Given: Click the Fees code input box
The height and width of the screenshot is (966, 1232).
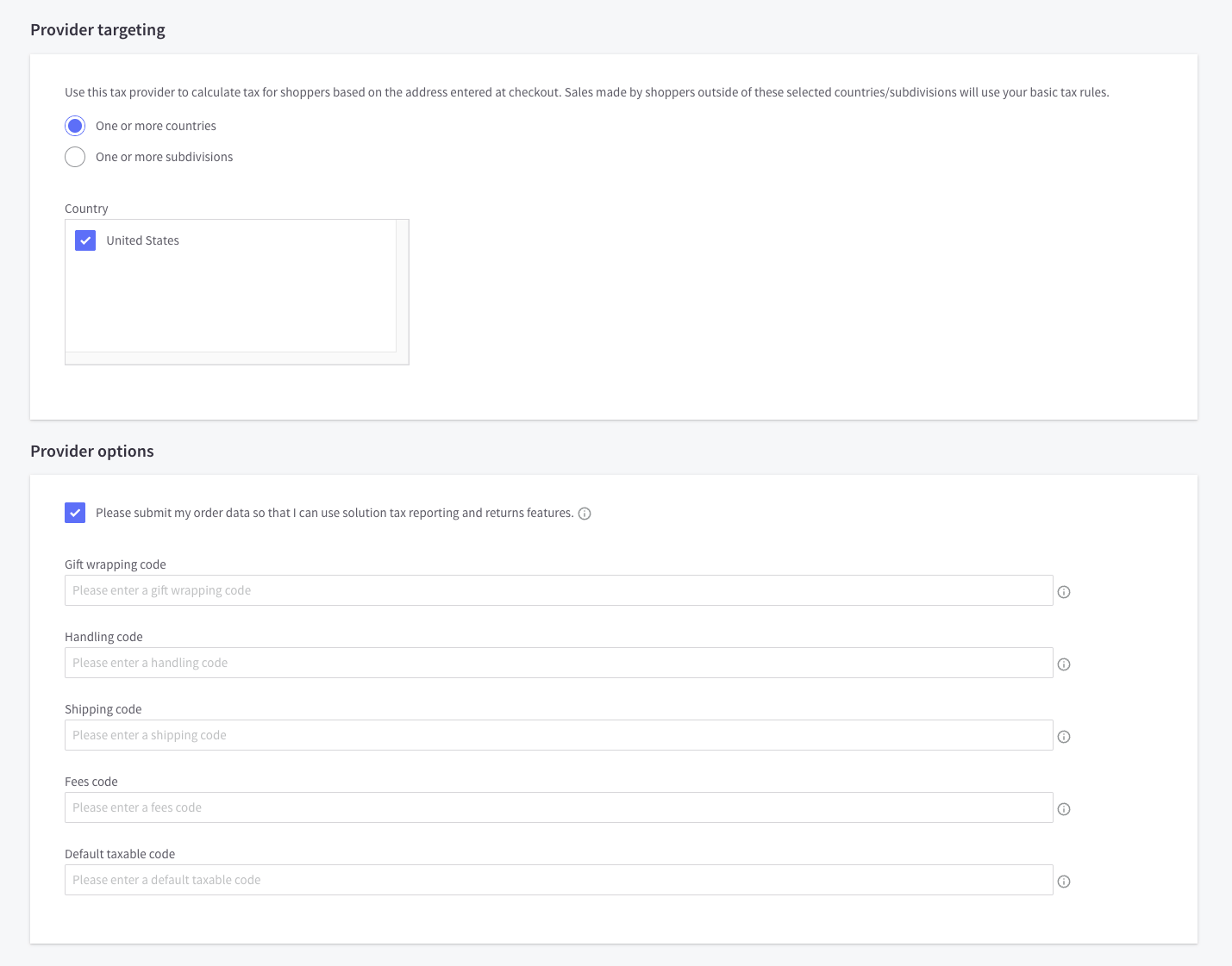Looking at the screenshot, I should (x=559, y=807).
